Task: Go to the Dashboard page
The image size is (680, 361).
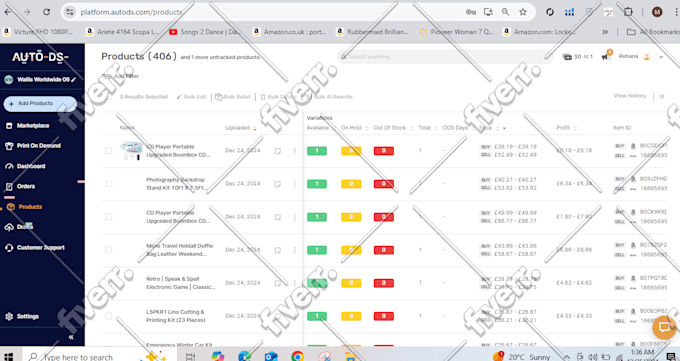Action: [x=31, y=166]
